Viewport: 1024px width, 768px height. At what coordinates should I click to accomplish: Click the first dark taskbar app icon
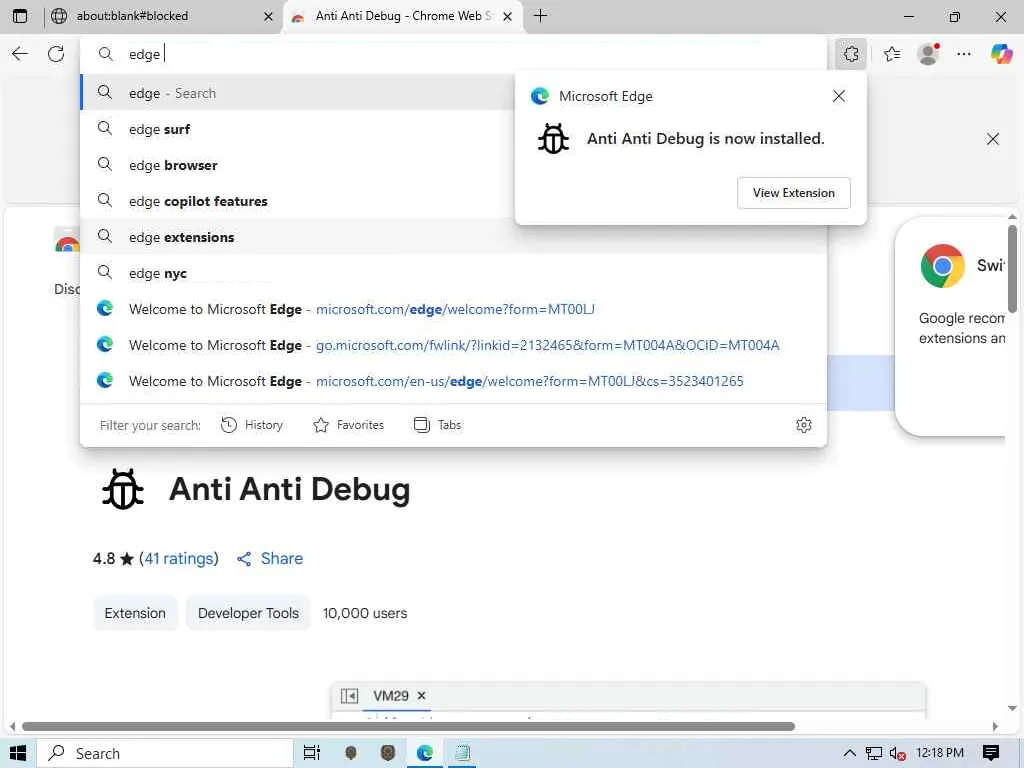point(351,753)
